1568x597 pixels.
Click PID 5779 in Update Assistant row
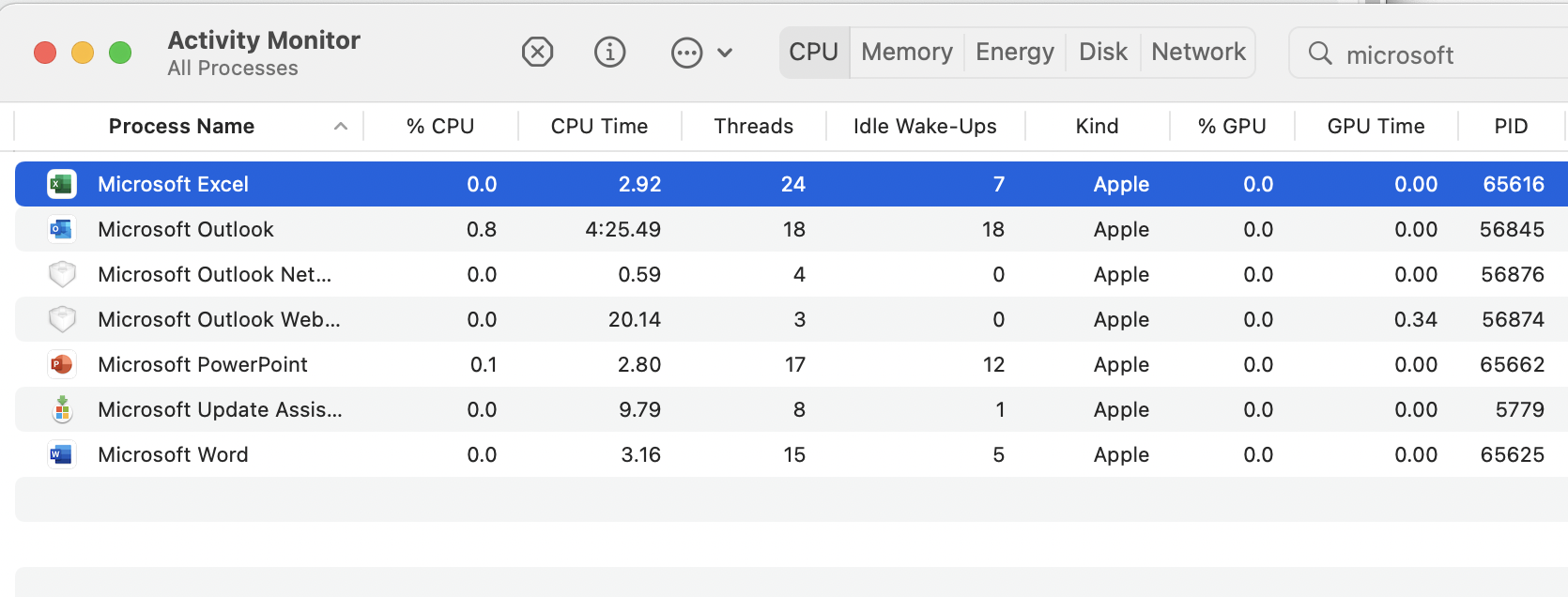[x=1520, y=409]
